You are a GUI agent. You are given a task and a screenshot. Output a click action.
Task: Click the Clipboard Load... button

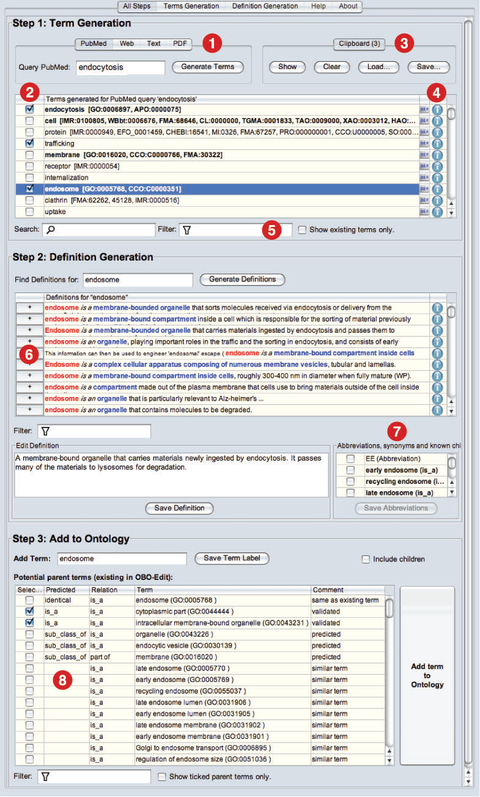coord(378,67)
